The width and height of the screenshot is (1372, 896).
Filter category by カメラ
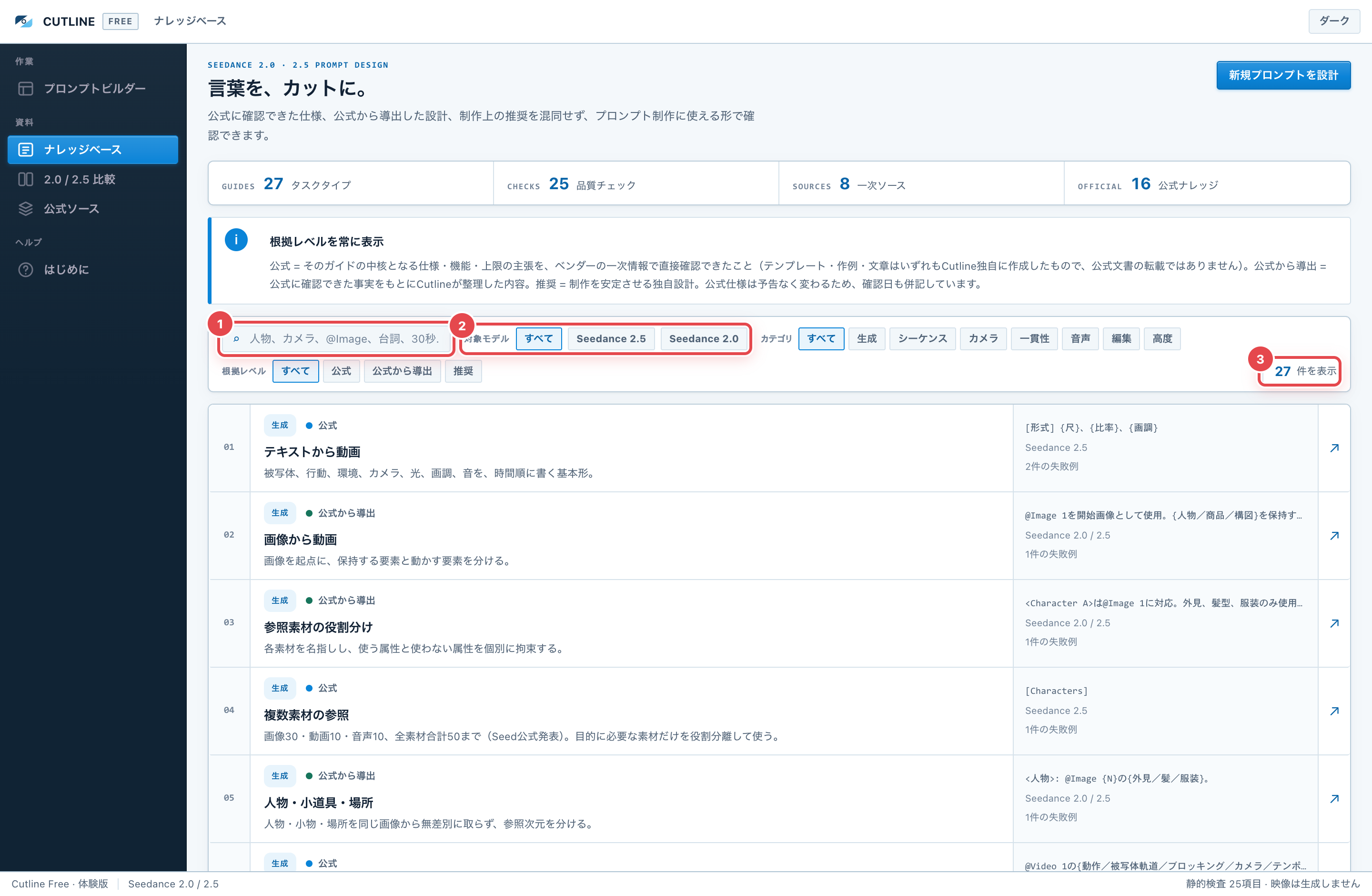(983, 338)
